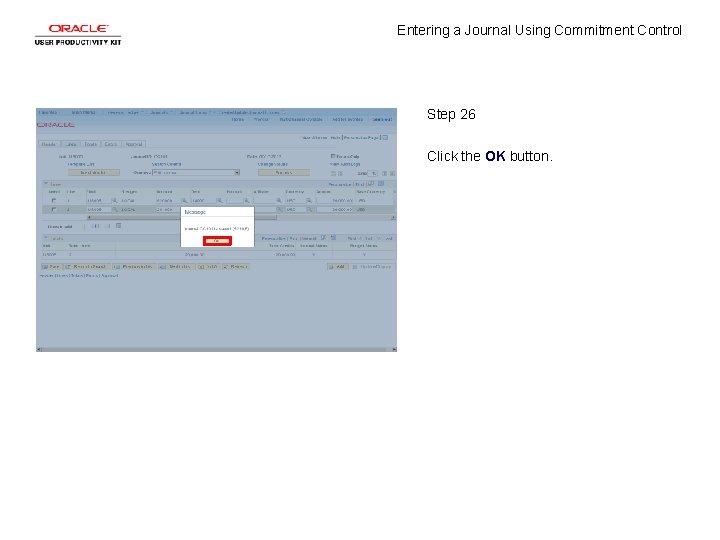Click the Update/Display button
The width and height of the screenshot is (720, 540).
[371, 267]
